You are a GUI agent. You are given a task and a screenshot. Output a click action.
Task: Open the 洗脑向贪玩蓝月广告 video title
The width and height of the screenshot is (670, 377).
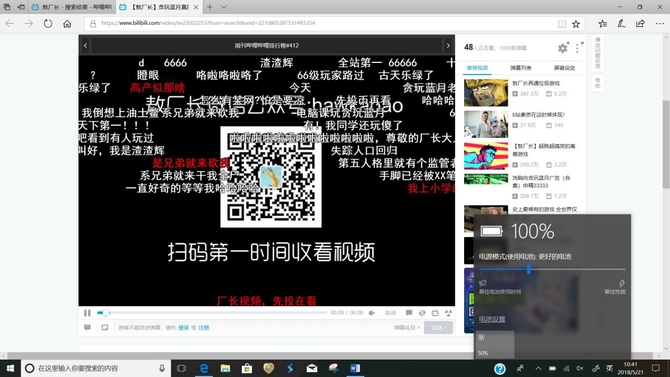[x=541, y=181]
